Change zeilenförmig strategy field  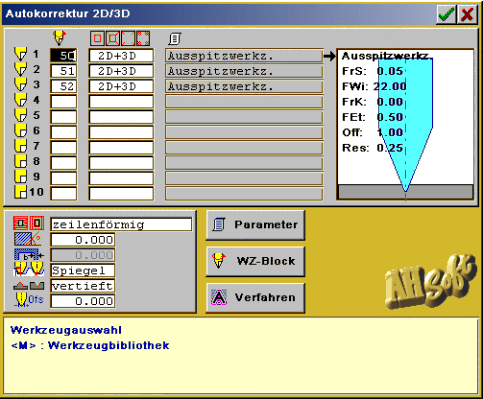tap(121, 224)
